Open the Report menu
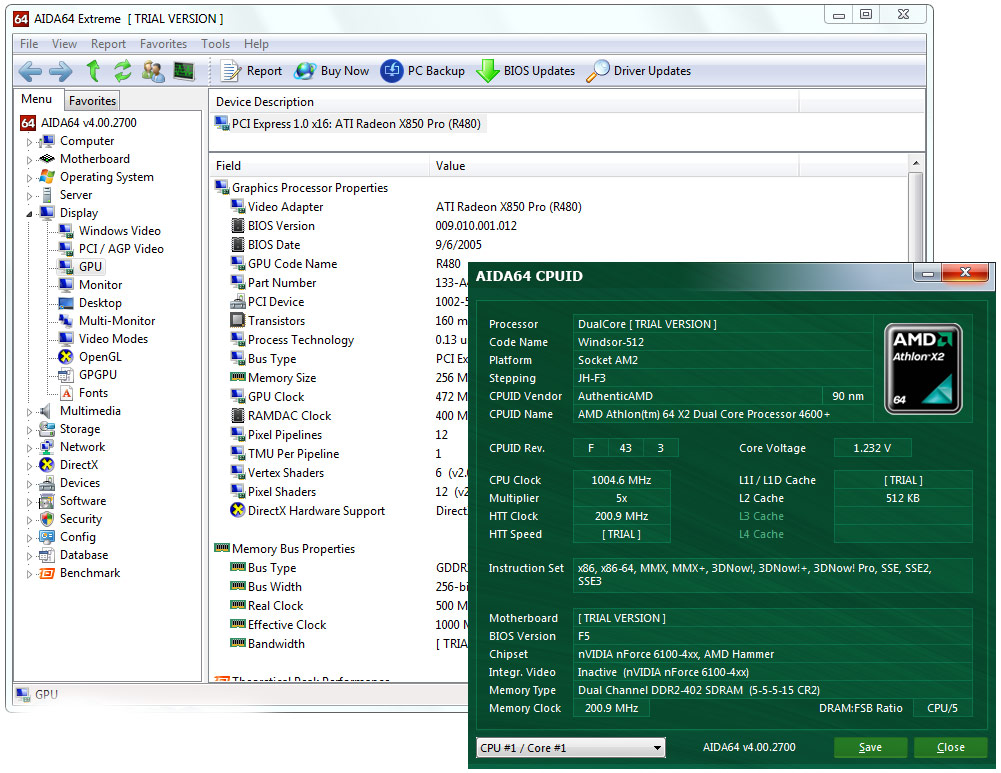The image size is (1001, 773). pyautogui.click(x=108, y=43)
